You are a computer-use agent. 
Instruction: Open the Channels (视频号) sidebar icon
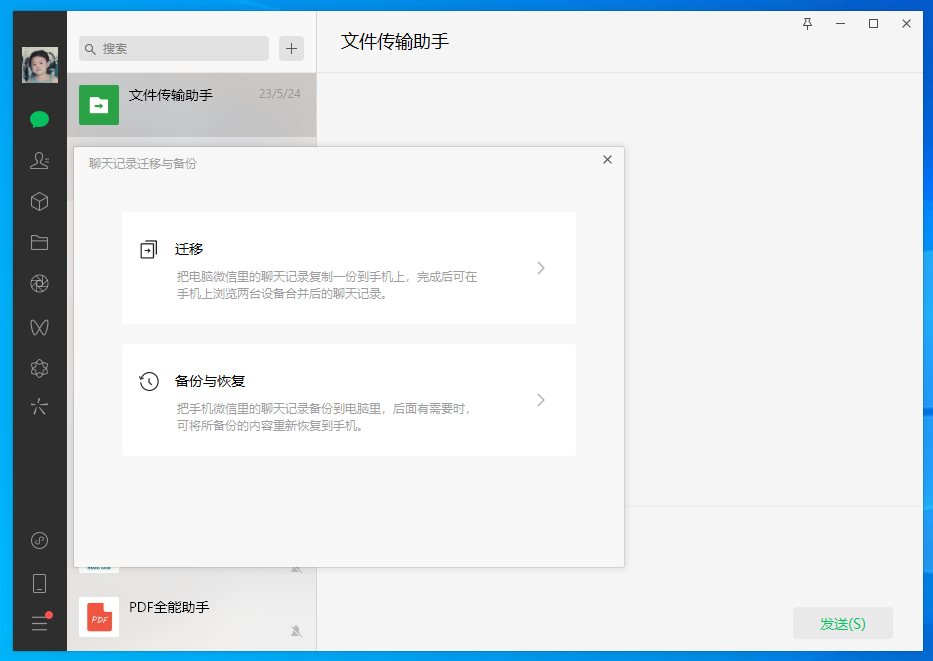pyautogui.click(x=39, y=326)
